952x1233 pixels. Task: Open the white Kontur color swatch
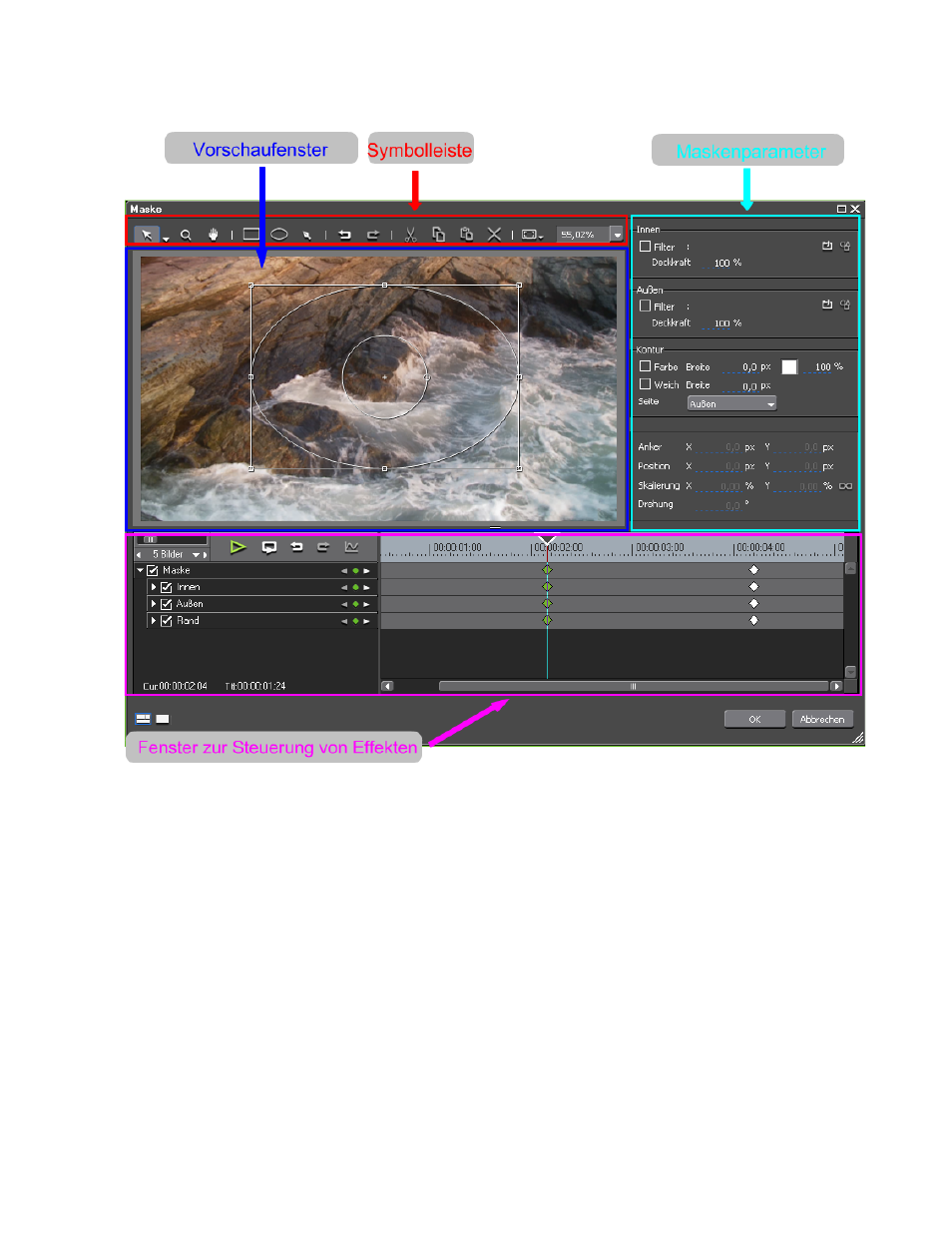coord(789,366)
